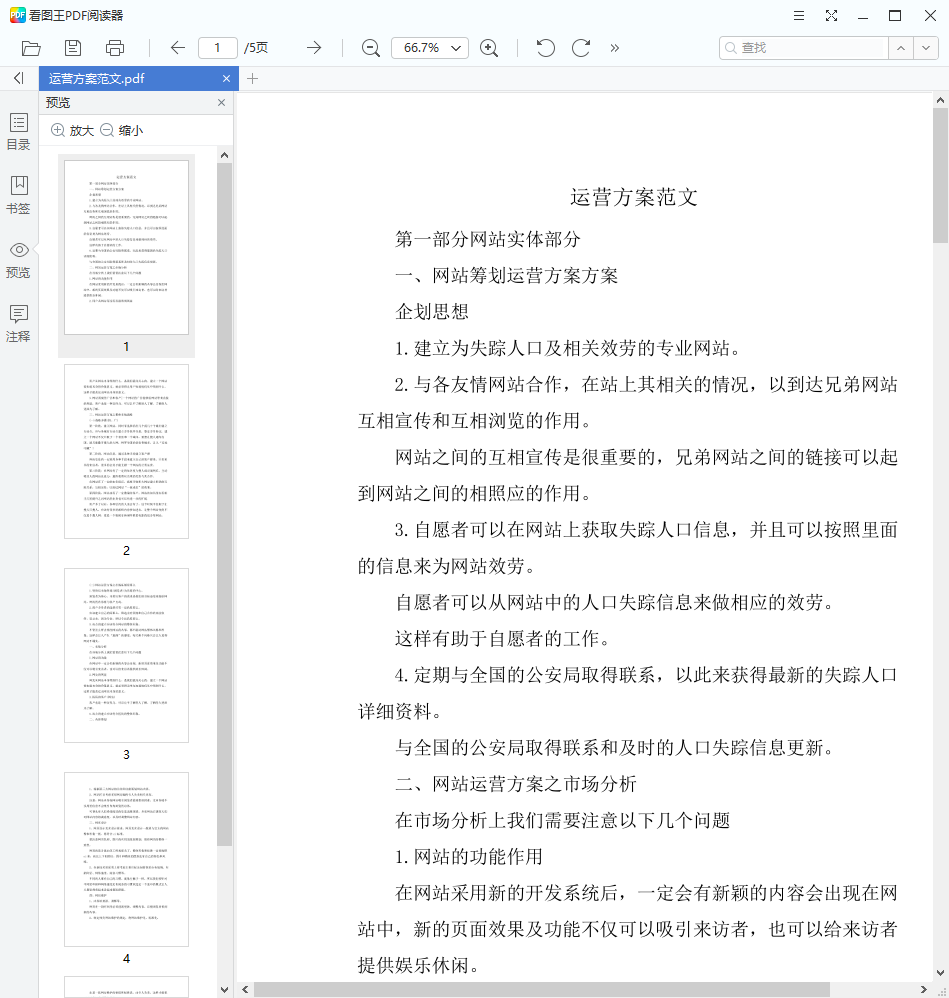949x998 pixels.
Task: Print the document using the printer icon
Action: tap(115, 48)
